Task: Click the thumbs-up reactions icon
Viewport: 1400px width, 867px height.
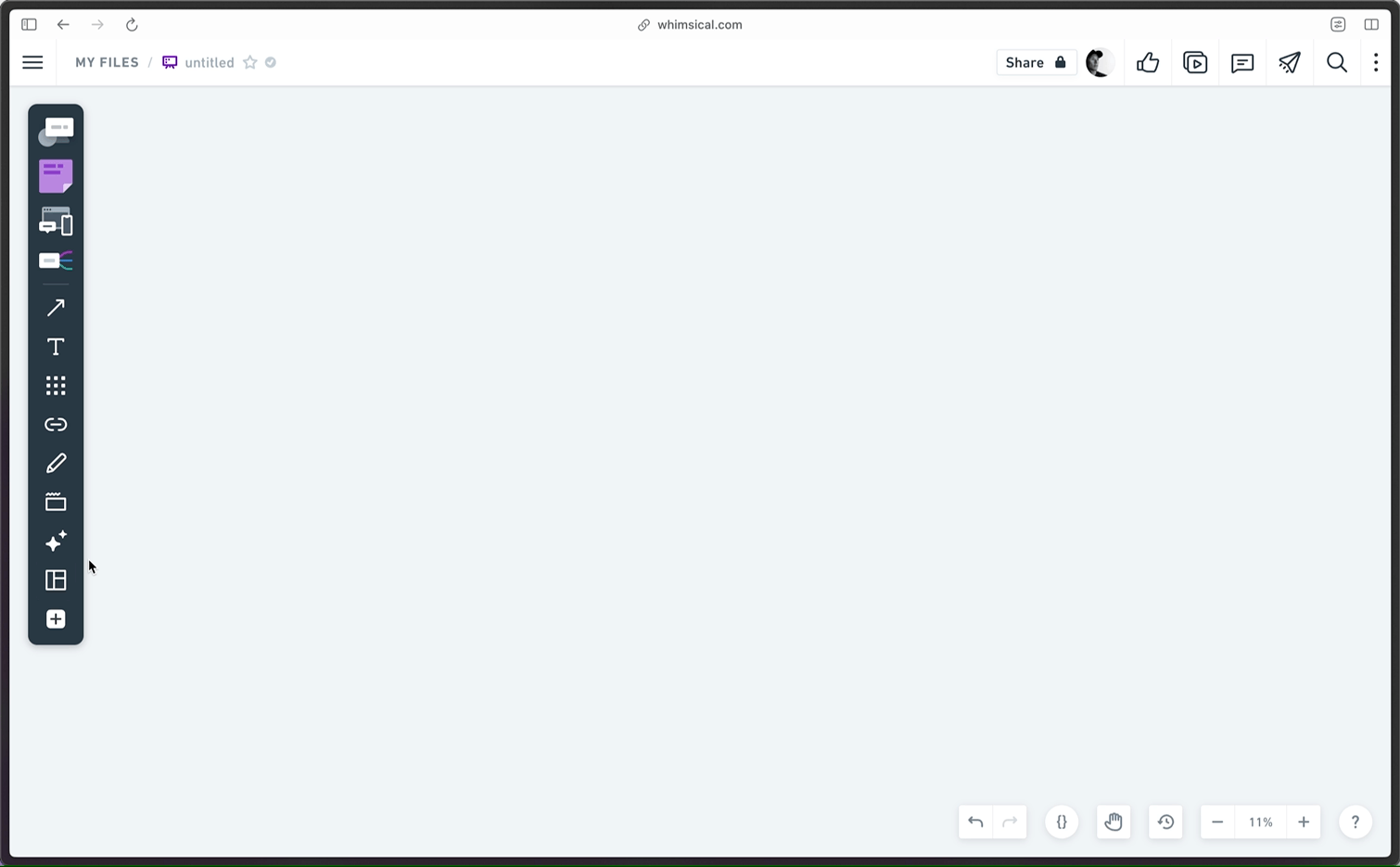Action: click(x=1148, y=62)
